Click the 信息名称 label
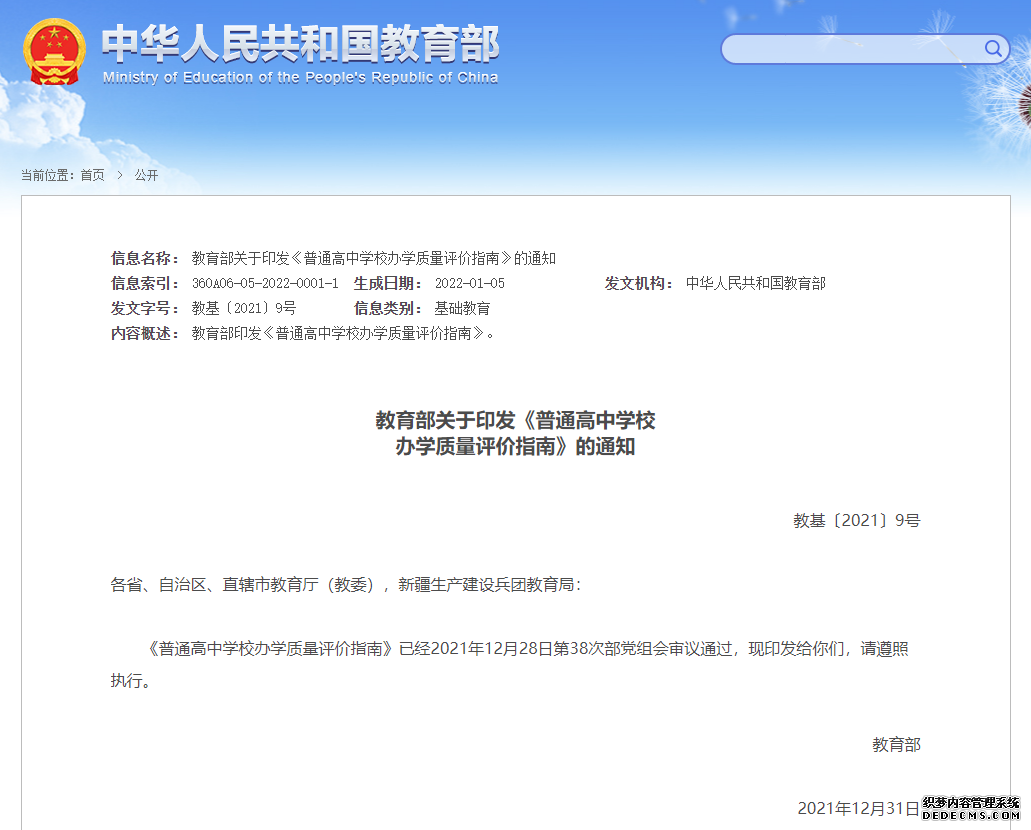This screenshot has height=830, width=1031. (145, 258)
